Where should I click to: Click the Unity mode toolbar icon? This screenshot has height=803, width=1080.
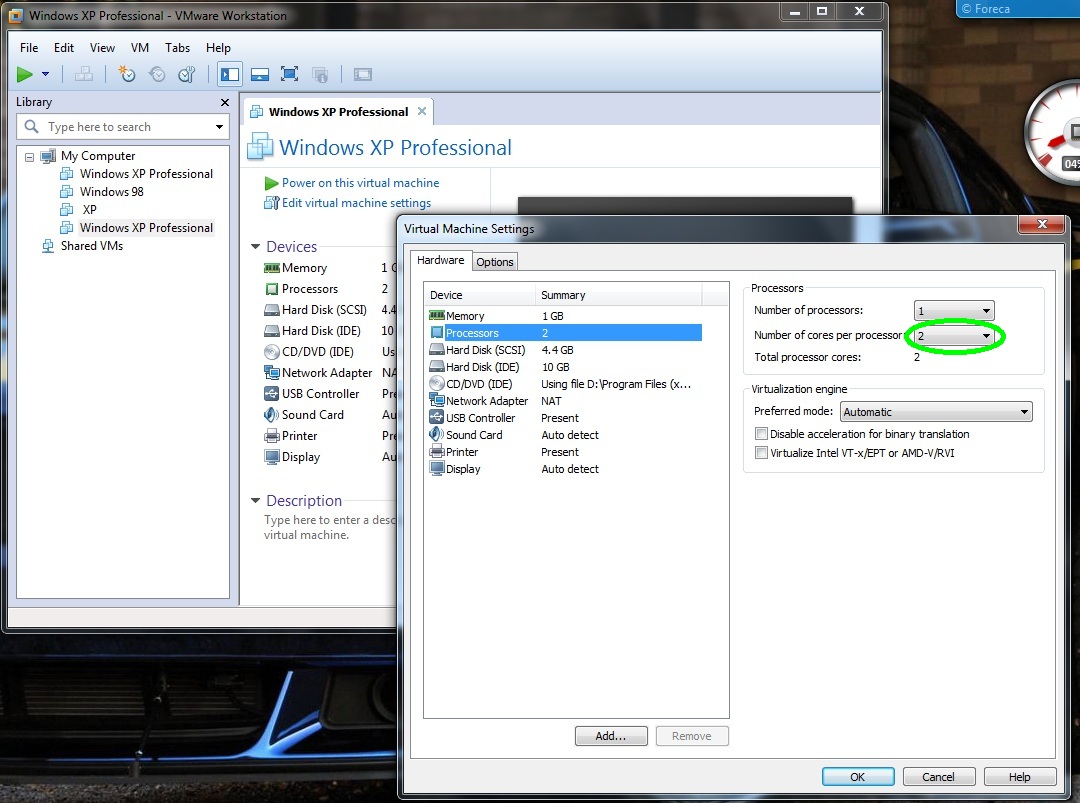click(x=320, y=74)
